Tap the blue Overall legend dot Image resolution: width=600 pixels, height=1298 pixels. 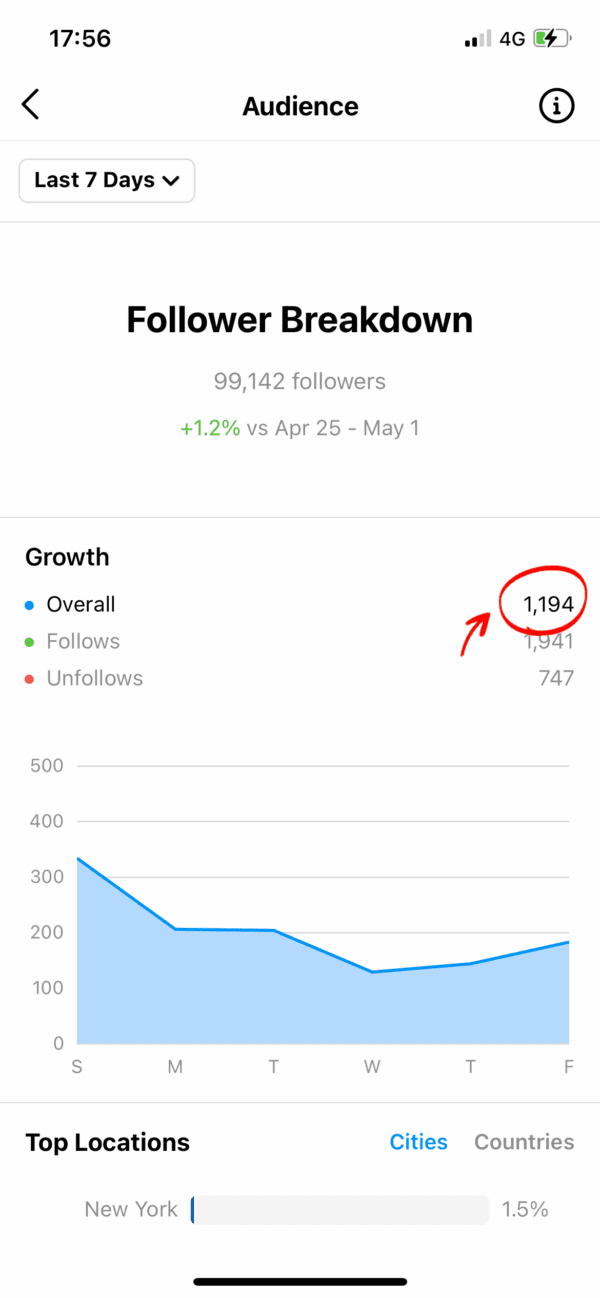pyautogui.click(x=30, y=605)
